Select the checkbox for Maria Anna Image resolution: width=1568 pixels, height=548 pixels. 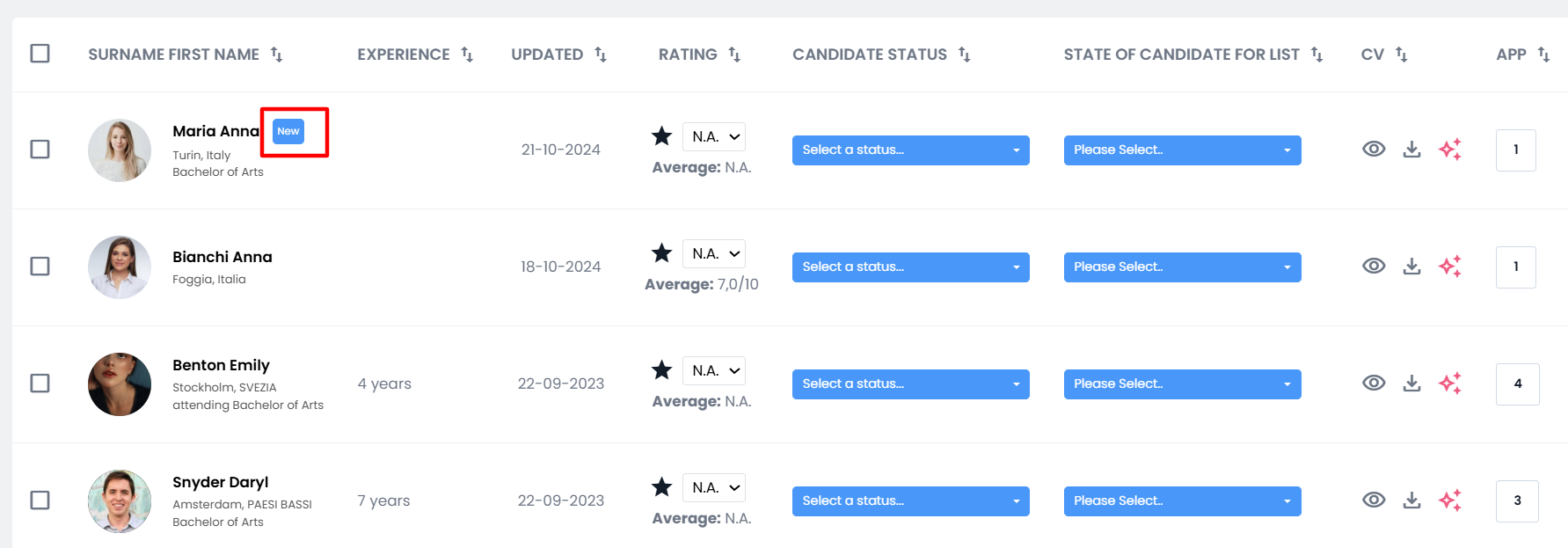coord(40,150)
